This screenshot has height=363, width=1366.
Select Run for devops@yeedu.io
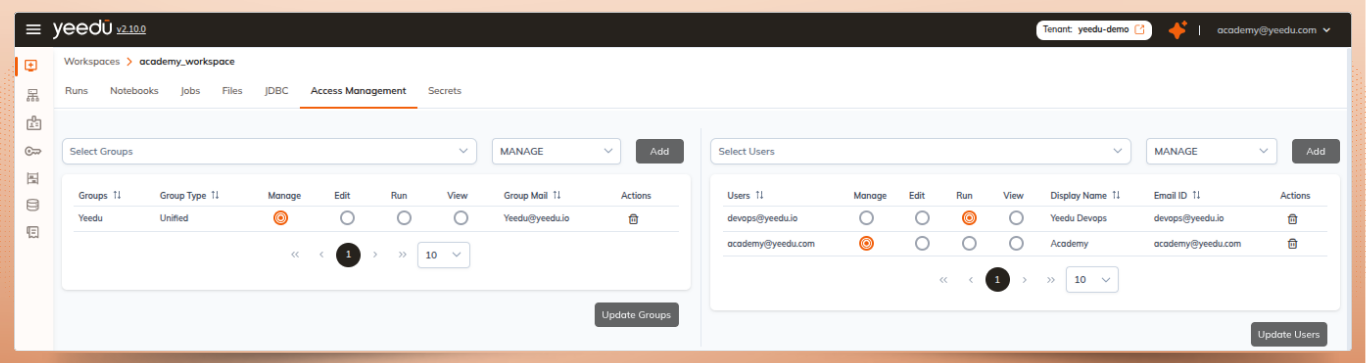click(969, 217)
